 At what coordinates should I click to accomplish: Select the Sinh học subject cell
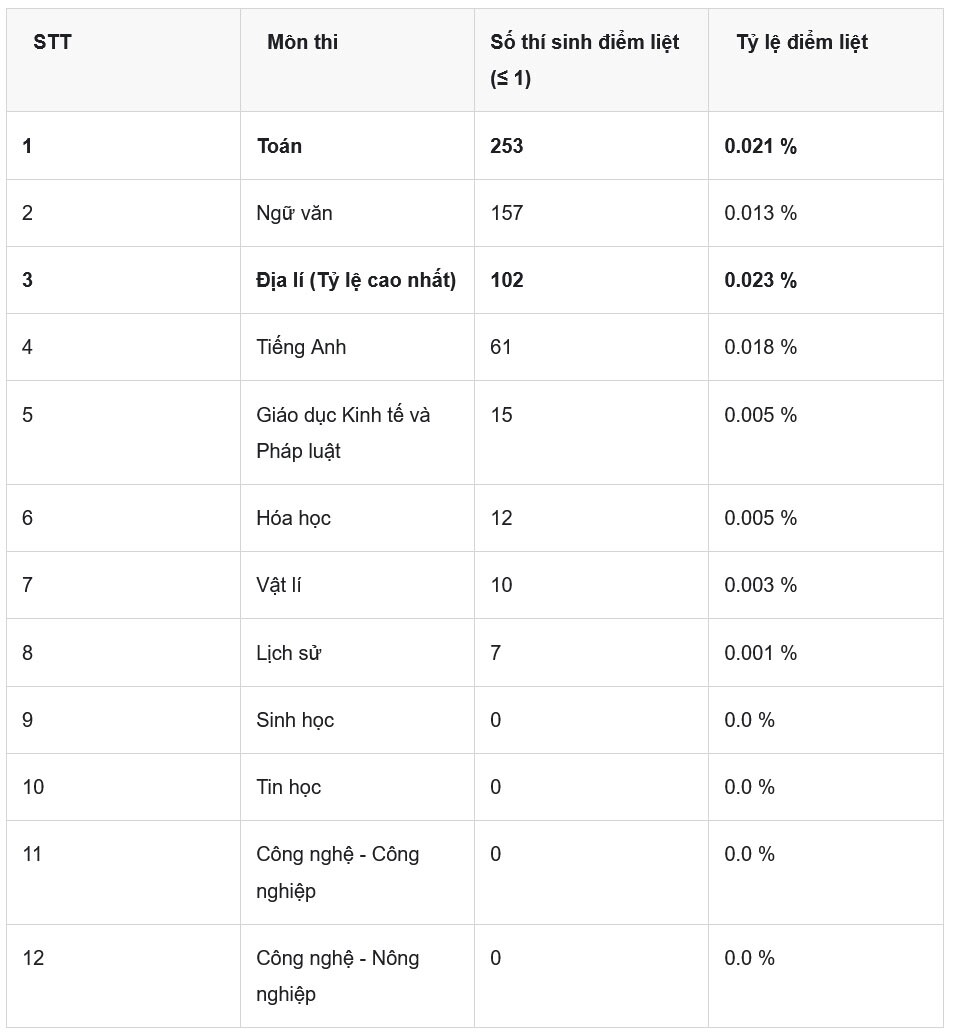tap(357, 720)
